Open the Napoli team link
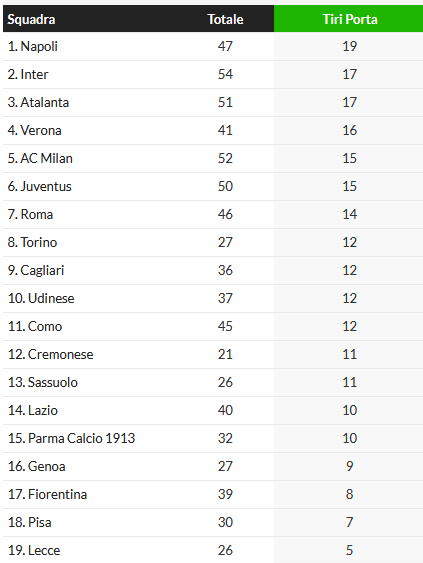423x563 pixels. tap(39, 46)
